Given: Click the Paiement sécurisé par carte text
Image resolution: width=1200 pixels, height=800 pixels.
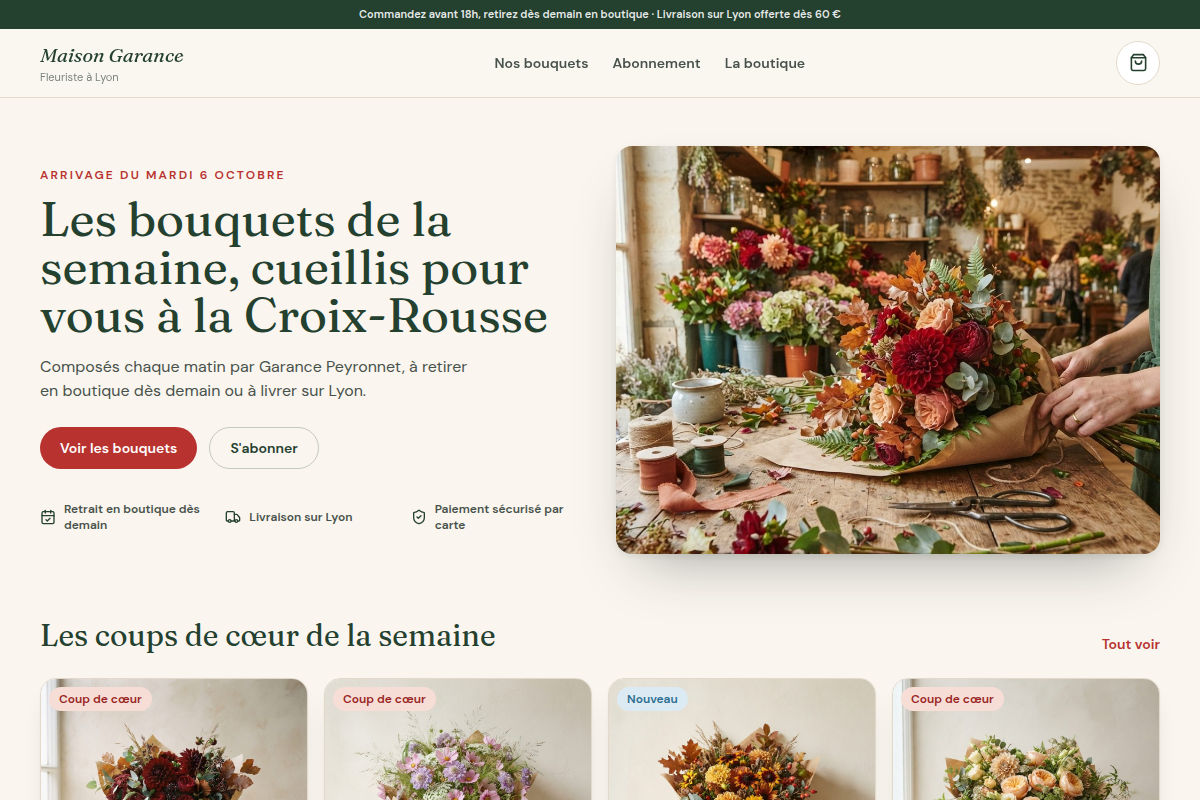Looking at the screenshot, I should coord(499,517).
